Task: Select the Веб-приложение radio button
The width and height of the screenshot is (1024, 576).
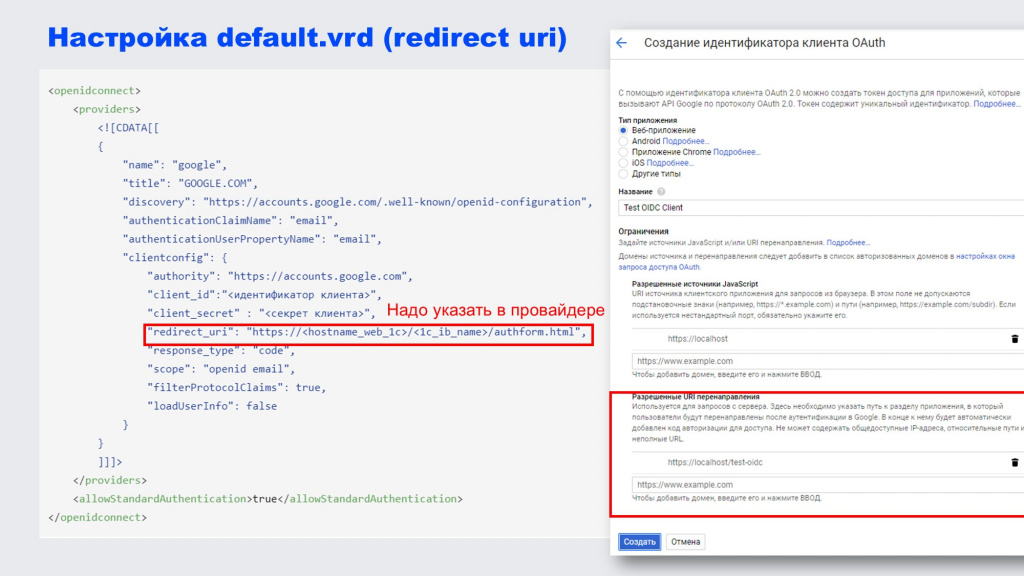Action: (x=624, y=131)
